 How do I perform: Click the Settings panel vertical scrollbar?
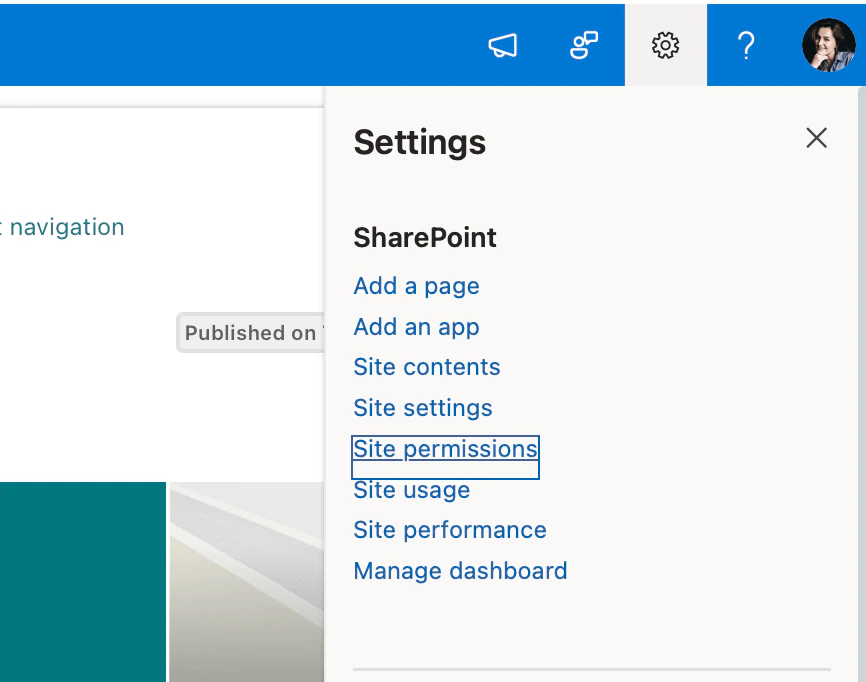point(862,384)
